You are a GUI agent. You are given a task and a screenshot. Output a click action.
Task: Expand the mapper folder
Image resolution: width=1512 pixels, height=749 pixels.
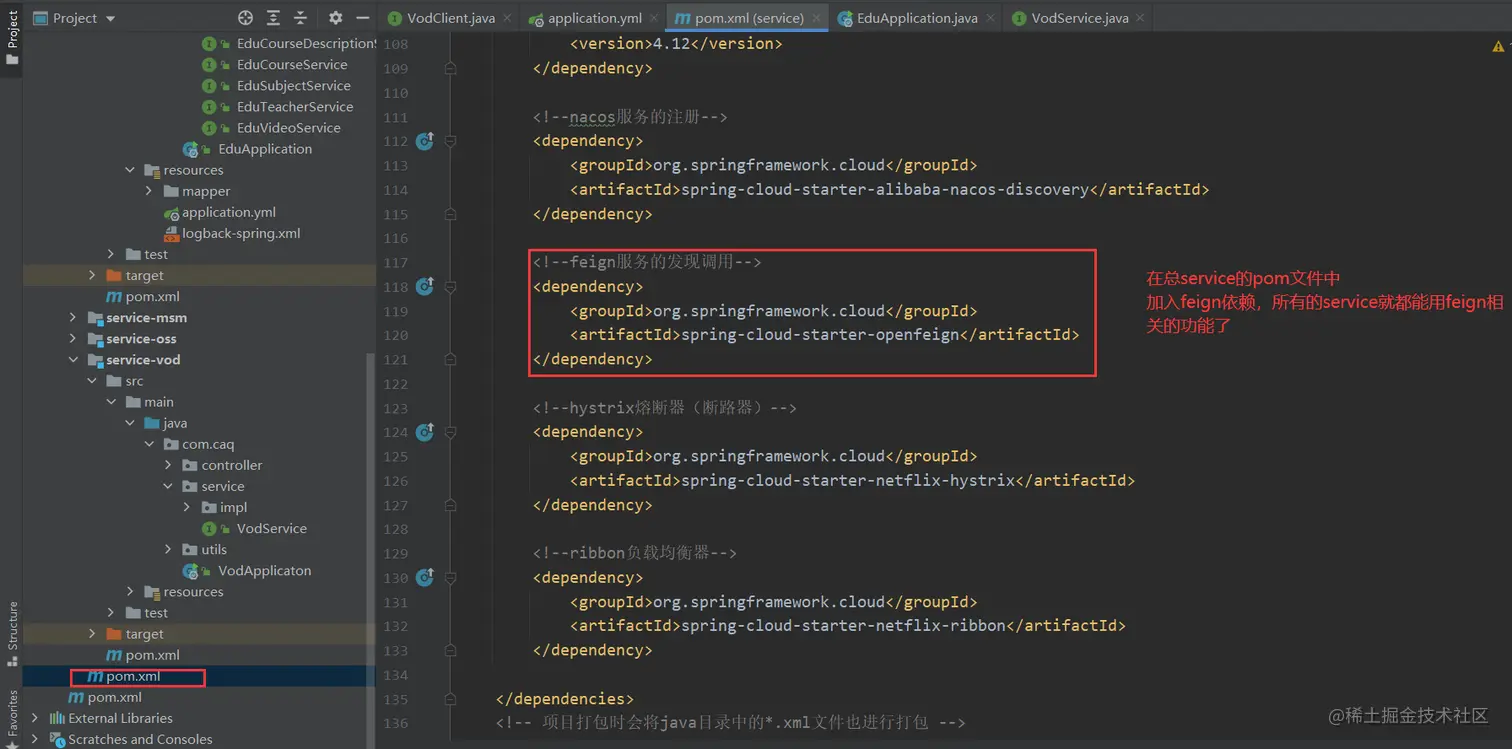[x=148, y=191]
